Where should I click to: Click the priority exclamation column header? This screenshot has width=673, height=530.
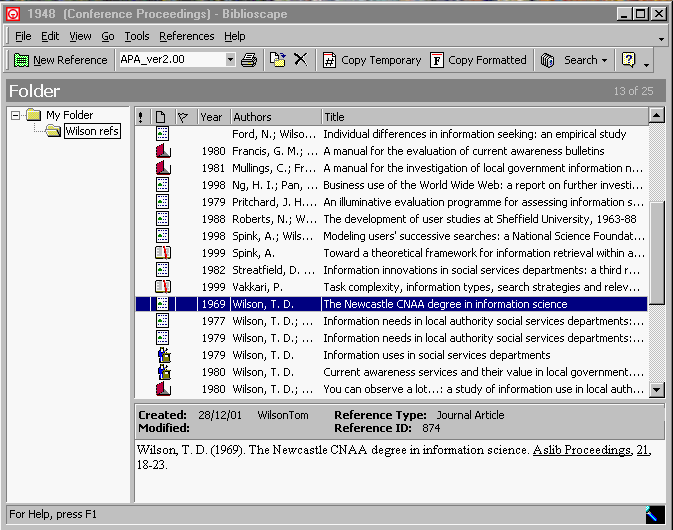[x=141, y=117]
